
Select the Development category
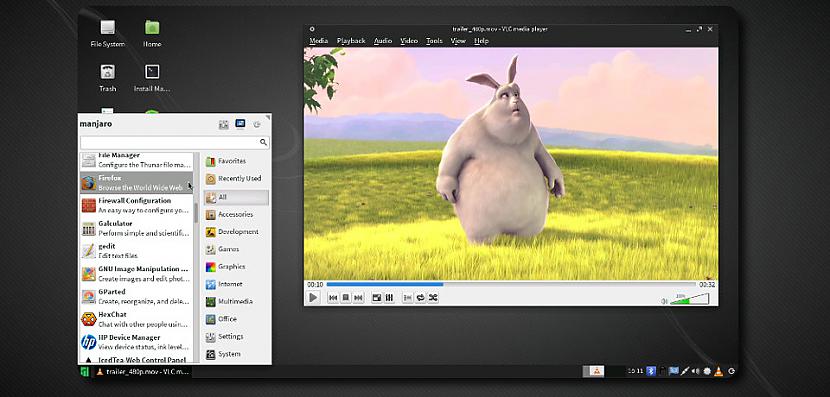pos(237,232)
